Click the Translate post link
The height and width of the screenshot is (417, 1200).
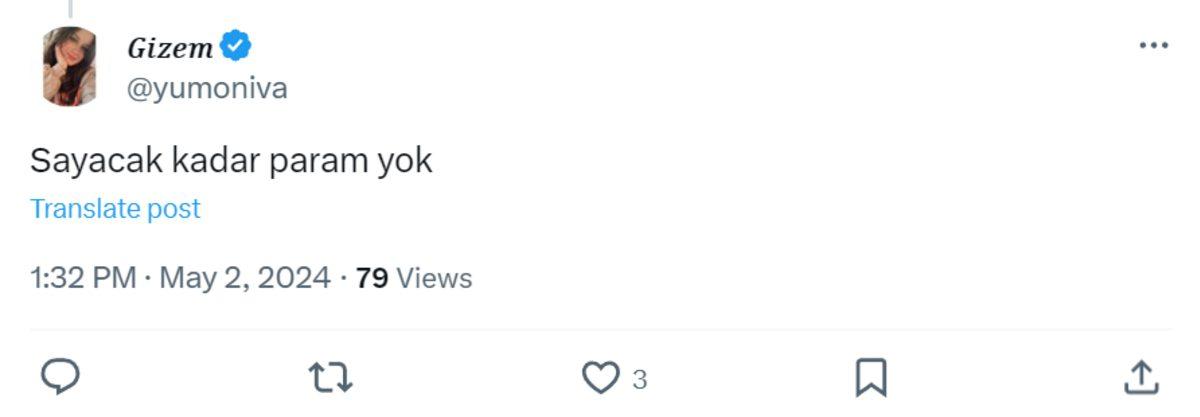pyautogui.click(x=115, y=208)
